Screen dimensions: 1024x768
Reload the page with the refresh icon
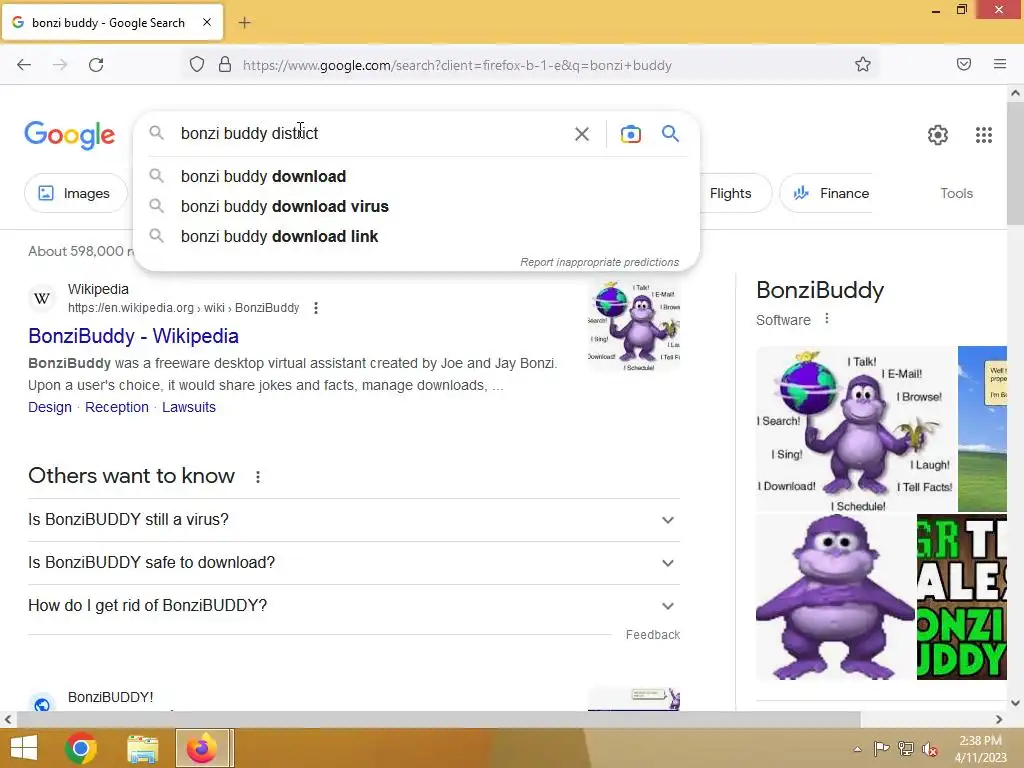(x=96, y=65)
